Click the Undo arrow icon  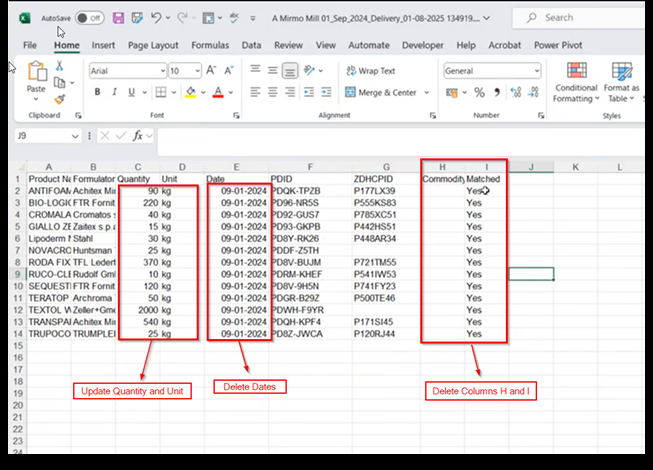[x=156, y=18]
